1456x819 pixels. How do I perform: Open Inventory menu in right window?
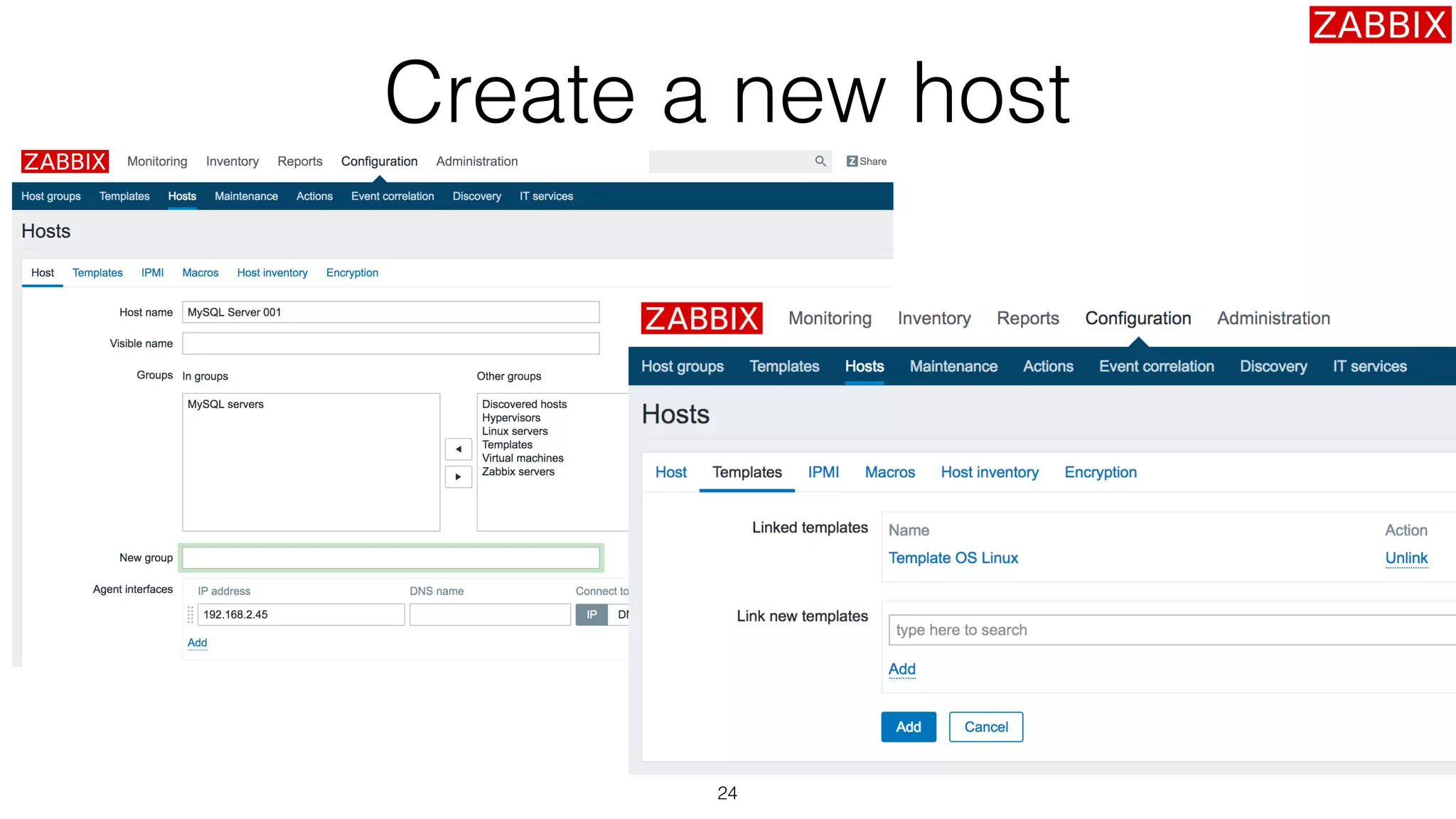[934, 318]
